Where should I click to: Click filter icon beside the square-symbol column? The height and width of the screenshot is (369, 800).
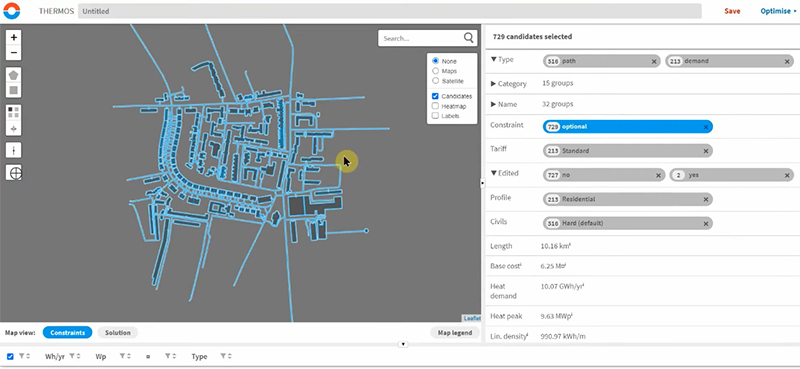pos(167,356)
